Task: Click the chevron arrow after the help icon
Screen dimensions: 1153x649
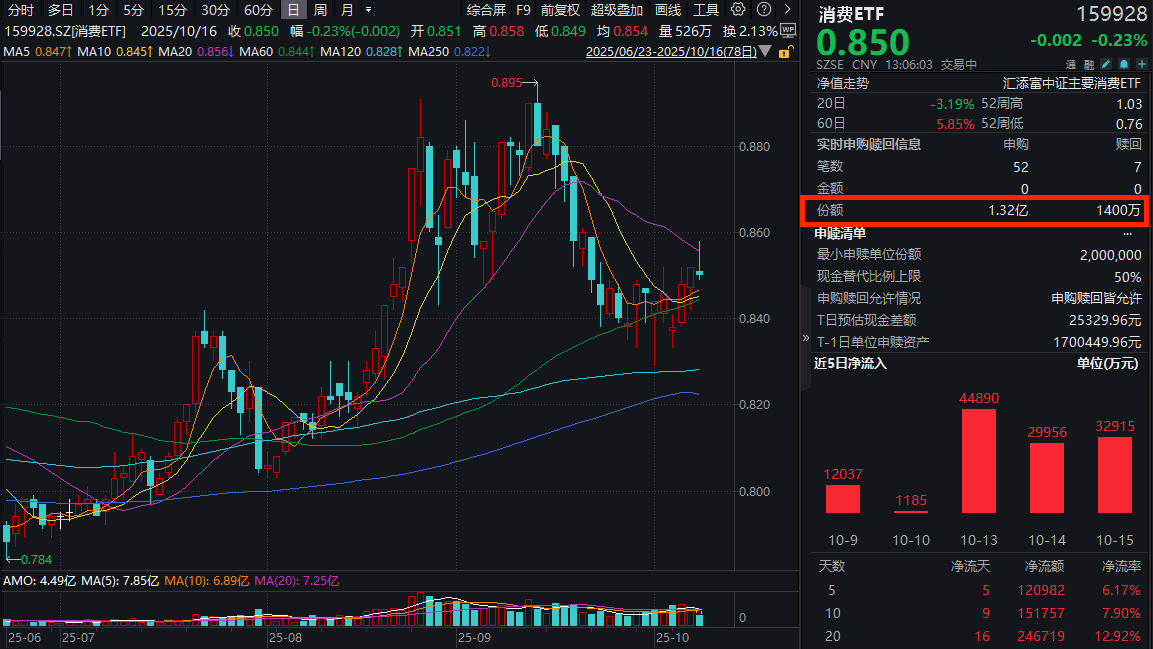Action: (x=787, y=8)
